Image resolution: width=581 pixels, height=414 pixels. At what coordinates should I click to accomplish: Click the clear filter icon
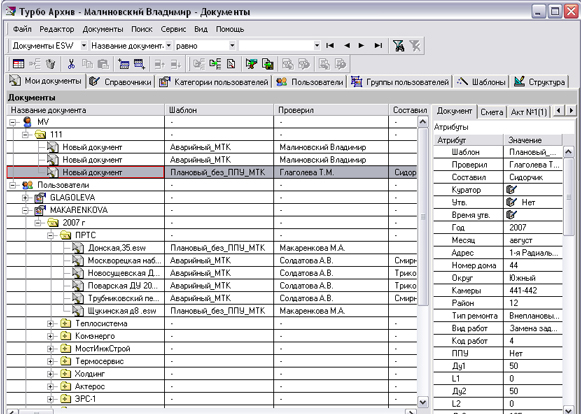(415, 46)
